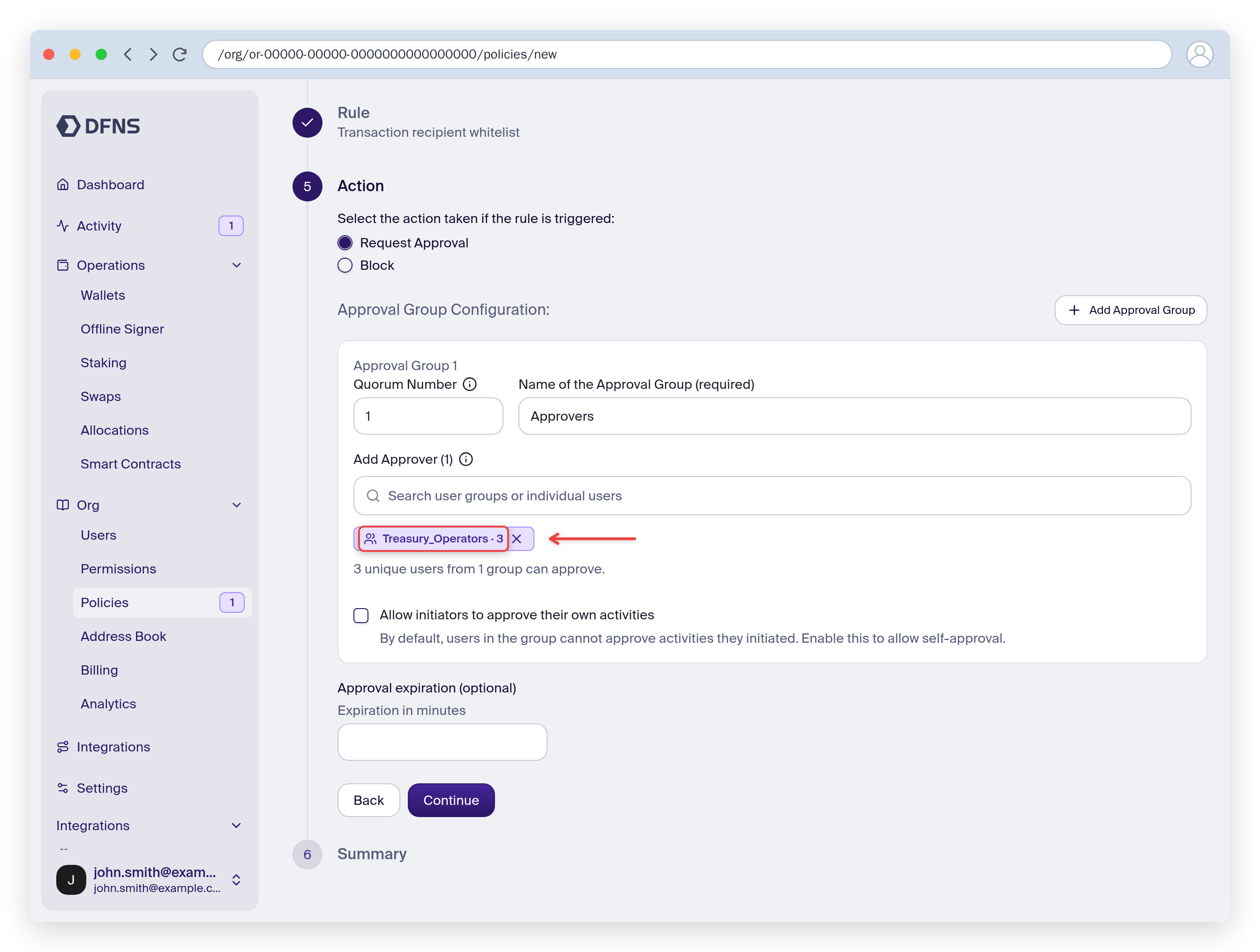
Task: Open Permissions page
Action: point(118,569)
